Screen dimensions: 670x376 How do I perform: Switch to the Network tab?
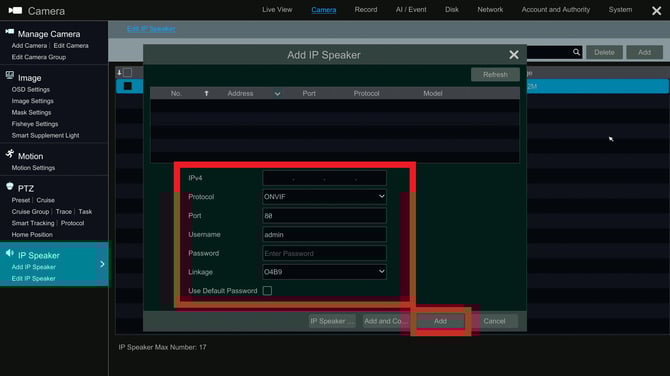(x=490, y=9)
